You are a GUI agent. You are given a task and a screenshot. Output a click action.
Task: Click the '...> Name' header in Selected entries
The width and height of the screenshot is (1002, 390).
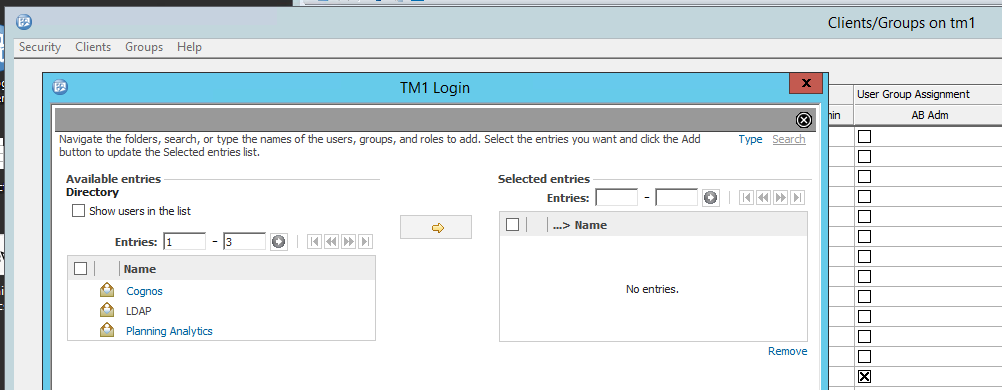(x=580, y=225)
